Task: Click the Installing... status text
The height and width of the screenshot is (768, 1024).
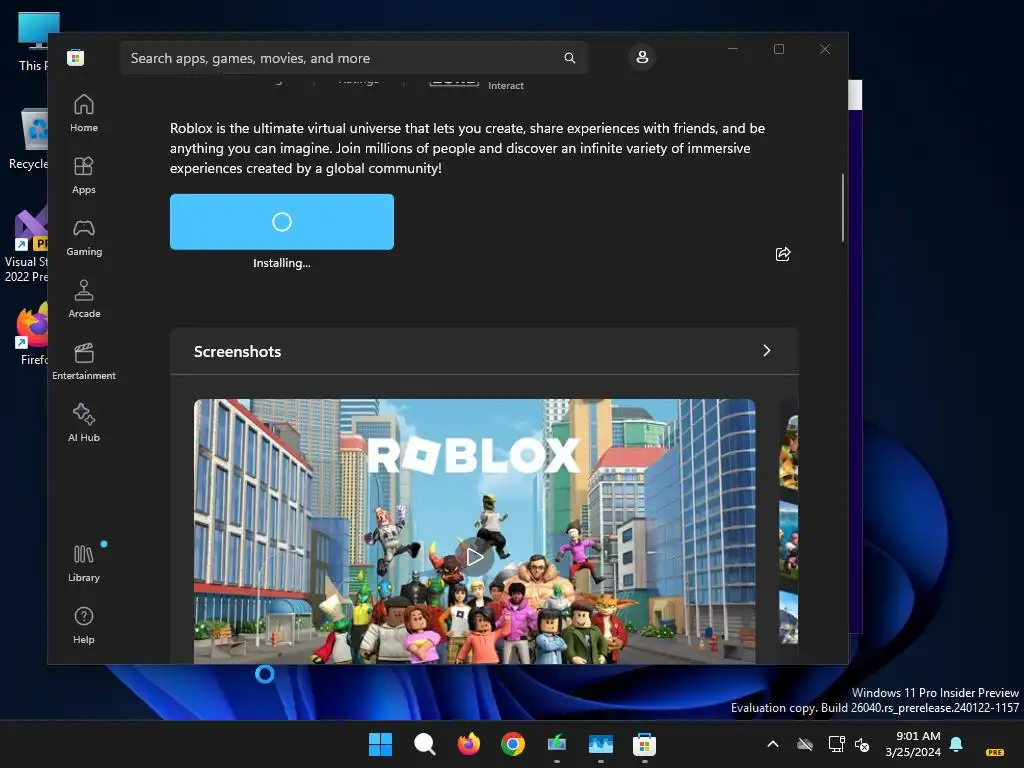Action: [x=281, y=263]
